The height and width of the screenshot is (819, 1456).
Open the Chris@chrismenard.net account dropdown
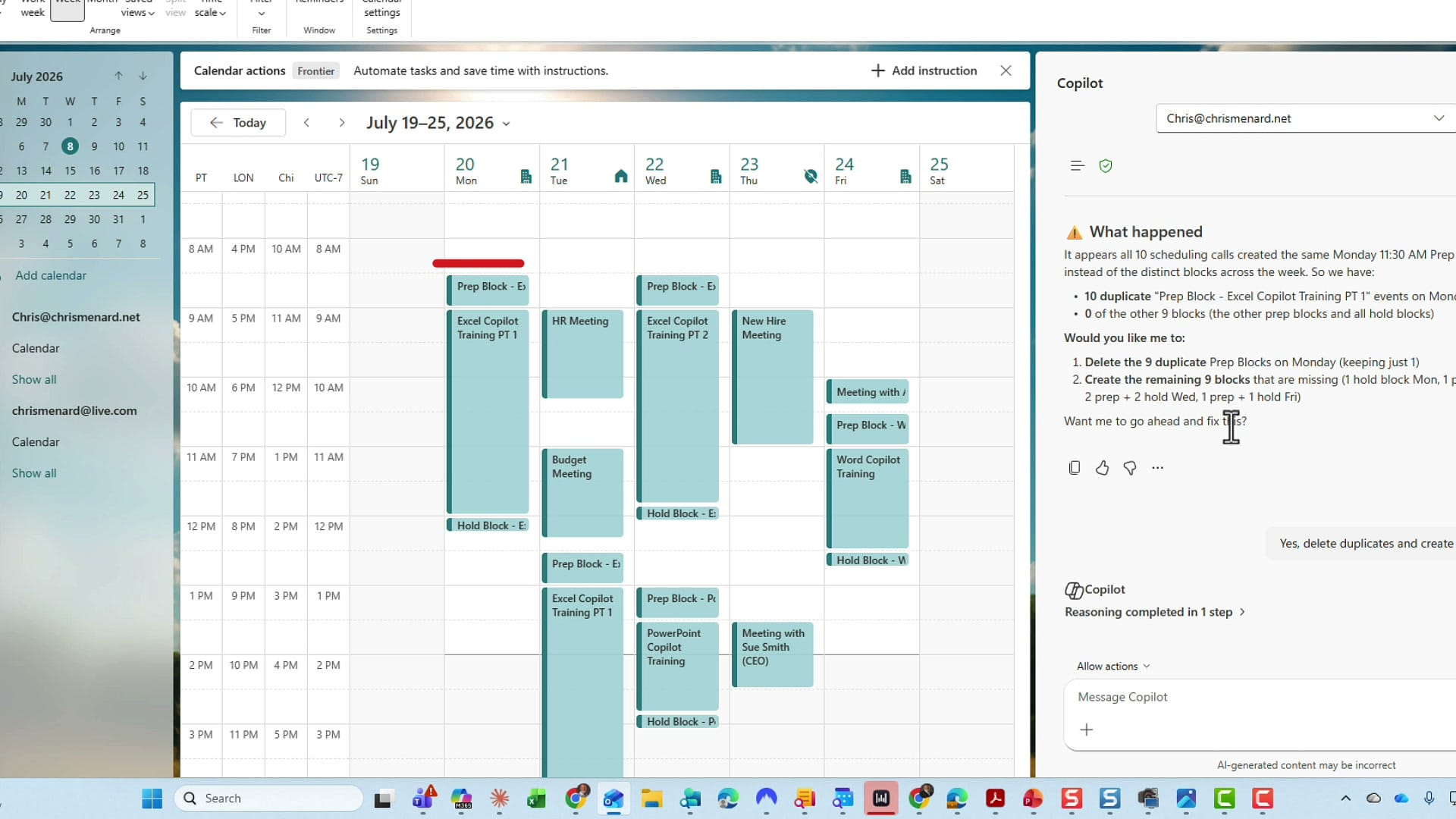point(1306,118)
